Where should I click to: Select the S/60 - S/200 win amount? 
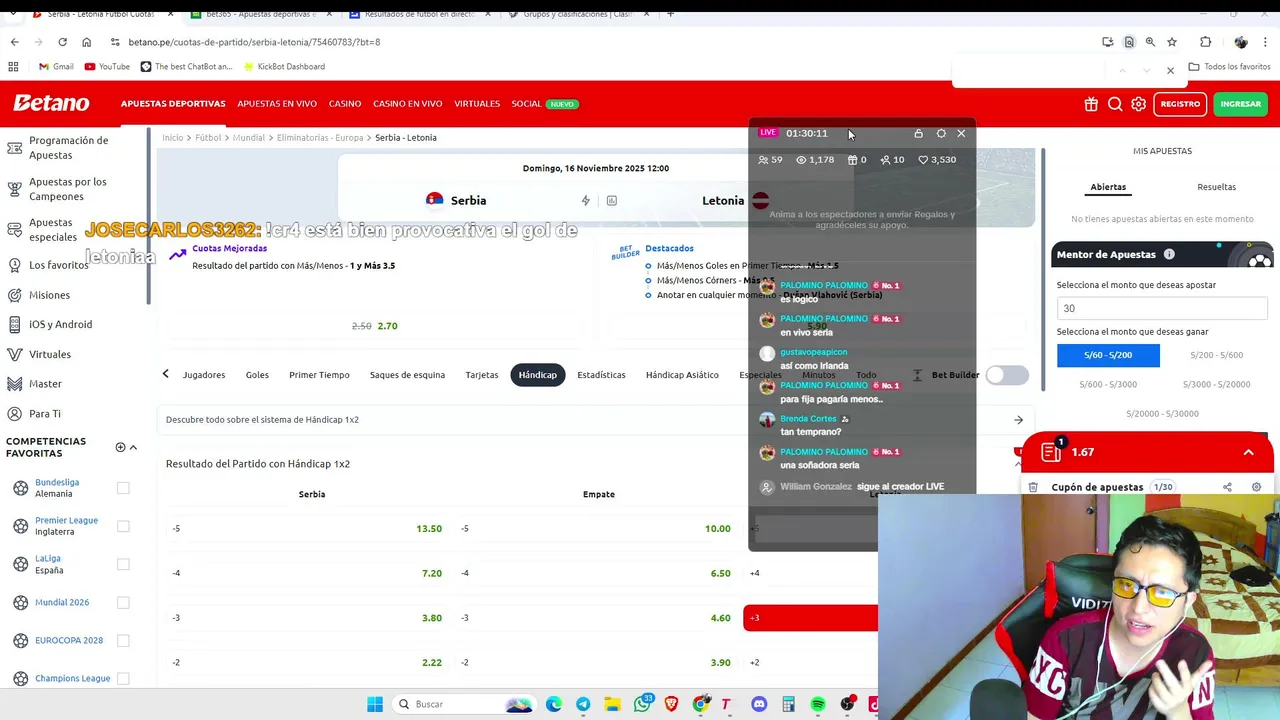click(1108, 355)
